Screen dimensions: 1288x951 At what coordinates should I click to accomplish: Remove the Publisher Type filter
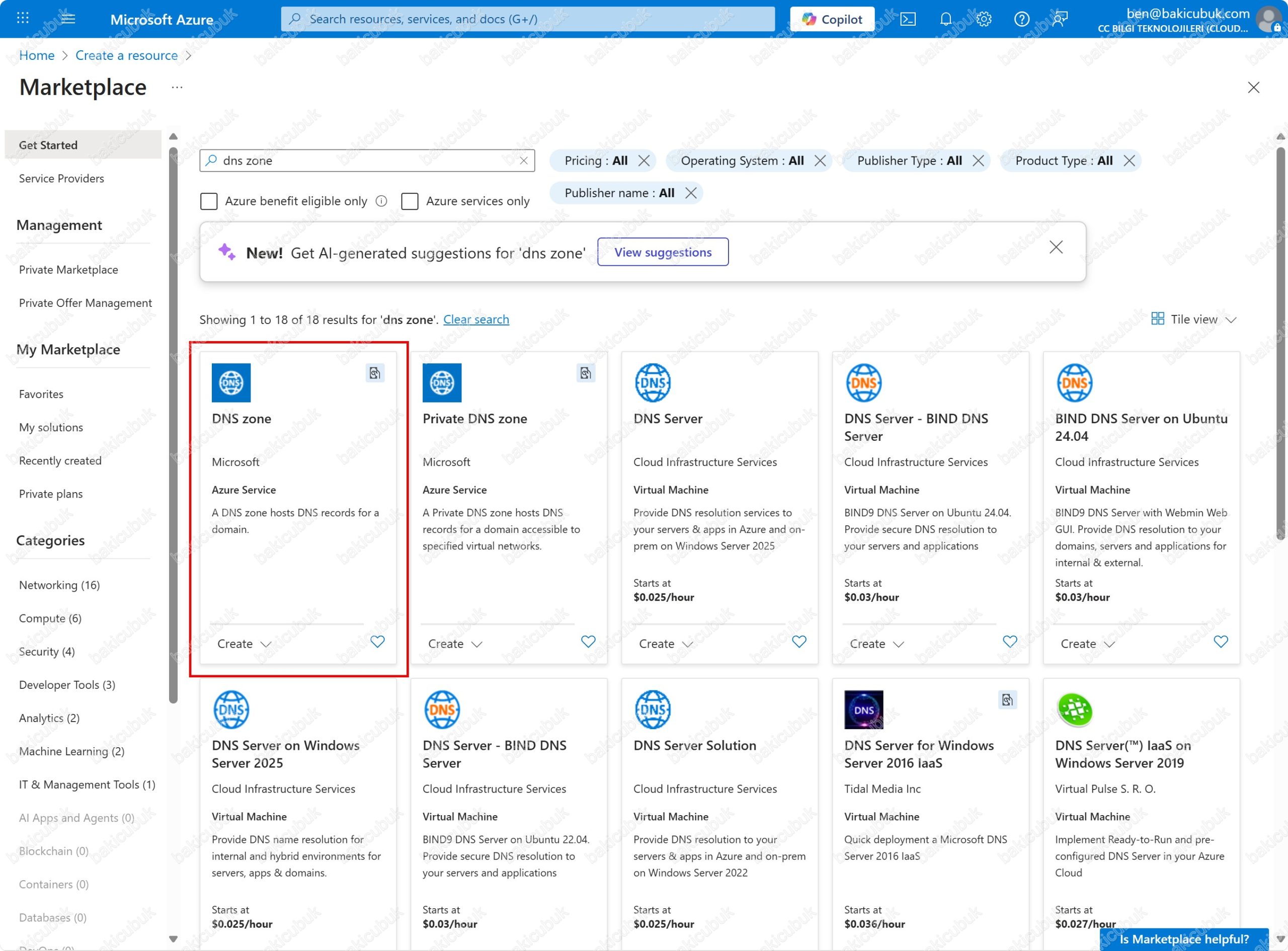point(978,161)
